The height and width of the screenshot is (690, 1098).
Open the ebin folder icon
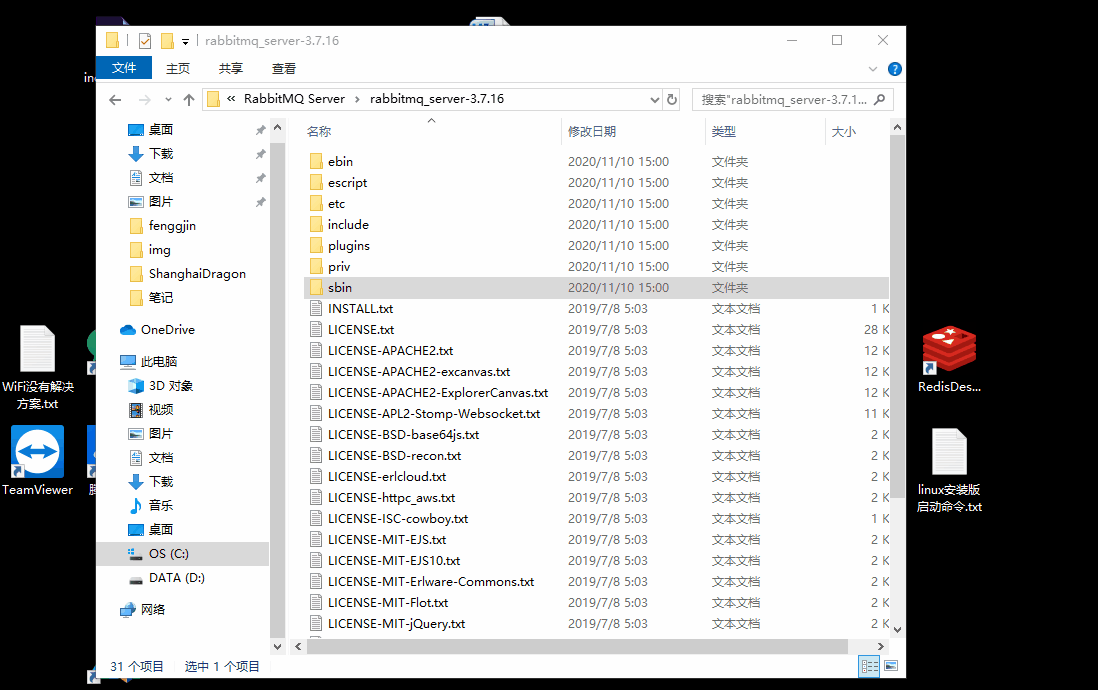[316, 161]
